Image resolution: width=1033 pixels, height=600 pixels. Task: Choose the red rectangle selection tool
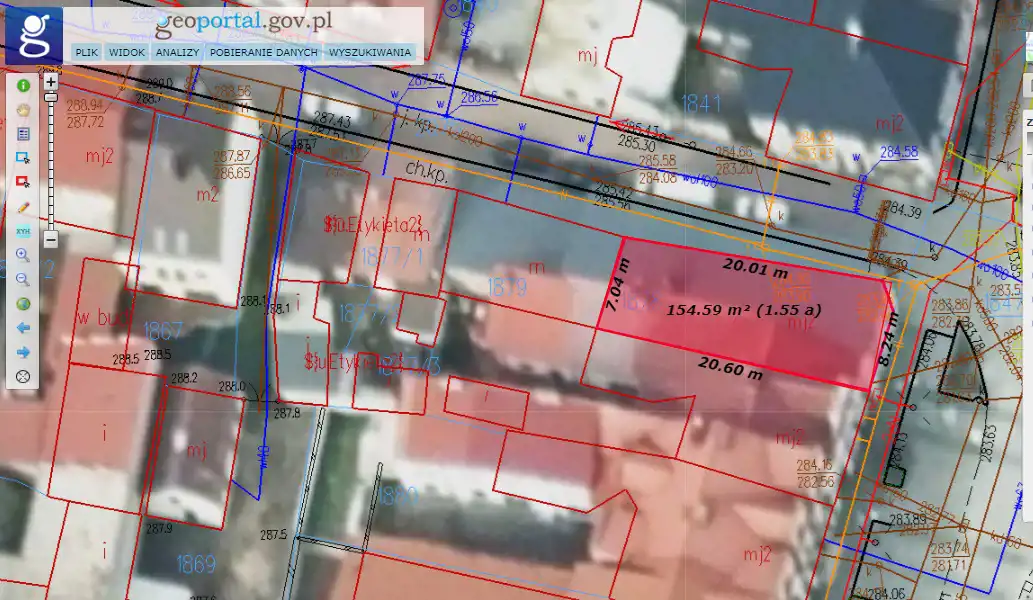pos(23,182)
